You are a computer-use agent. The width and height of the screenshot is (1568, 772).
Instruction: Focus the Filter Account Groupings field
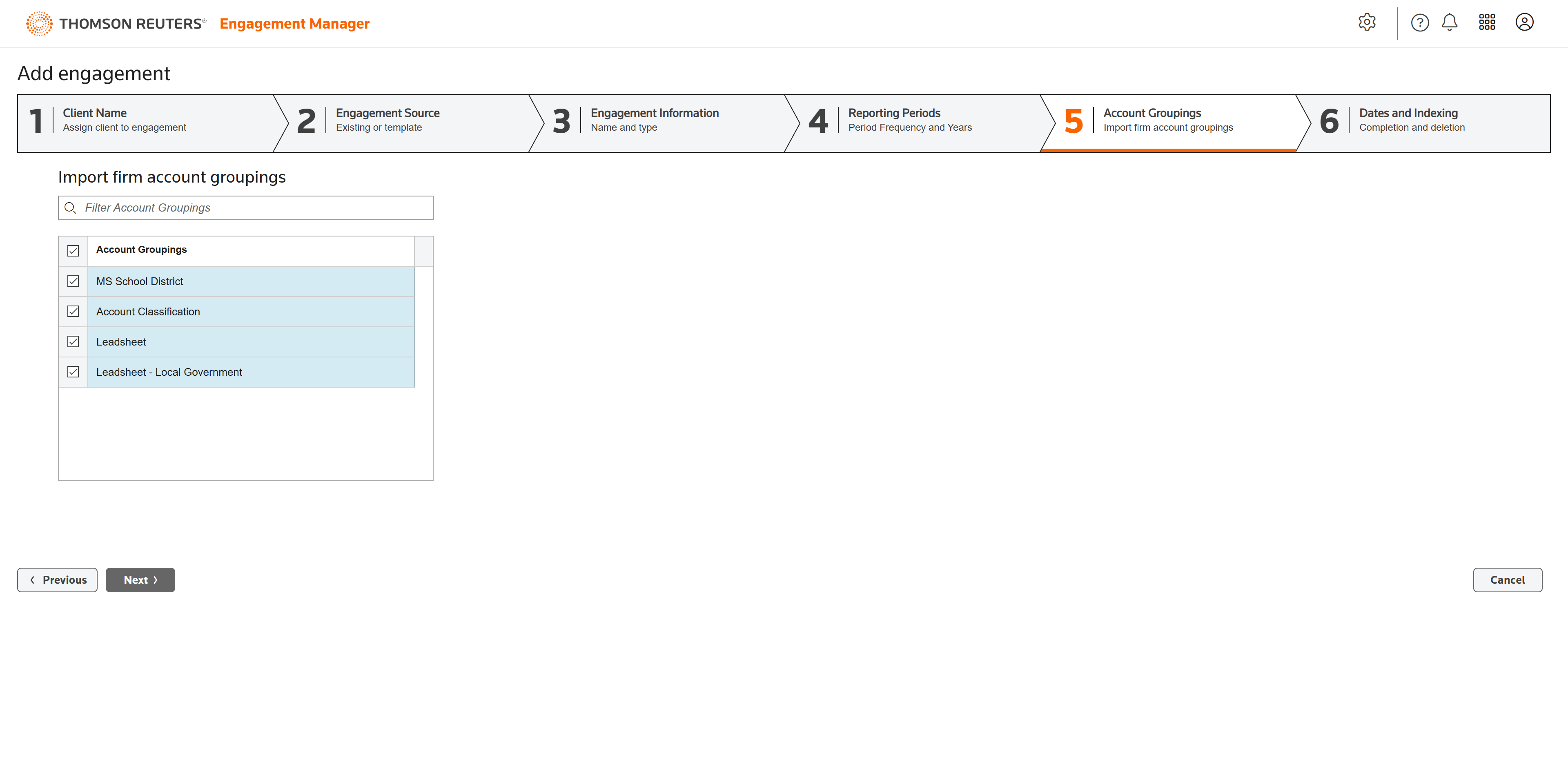coord(256,208)
